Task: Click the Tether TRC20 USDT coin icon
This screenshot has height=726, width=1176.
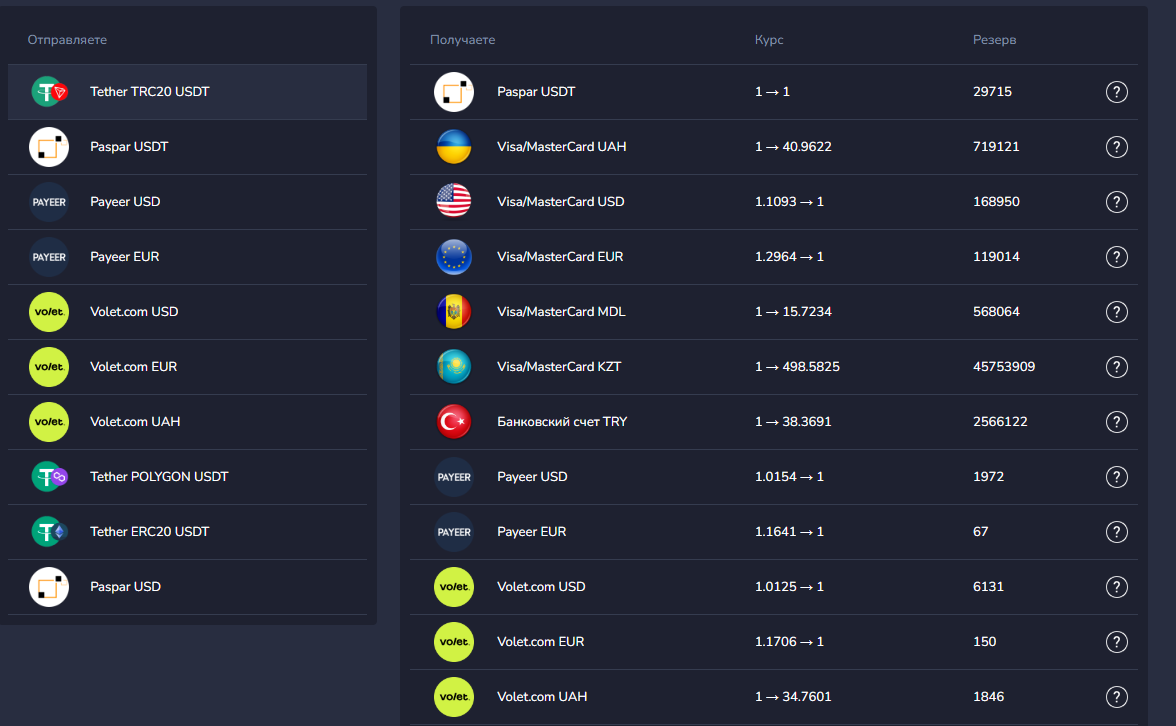Action: [x=50, y=92]
